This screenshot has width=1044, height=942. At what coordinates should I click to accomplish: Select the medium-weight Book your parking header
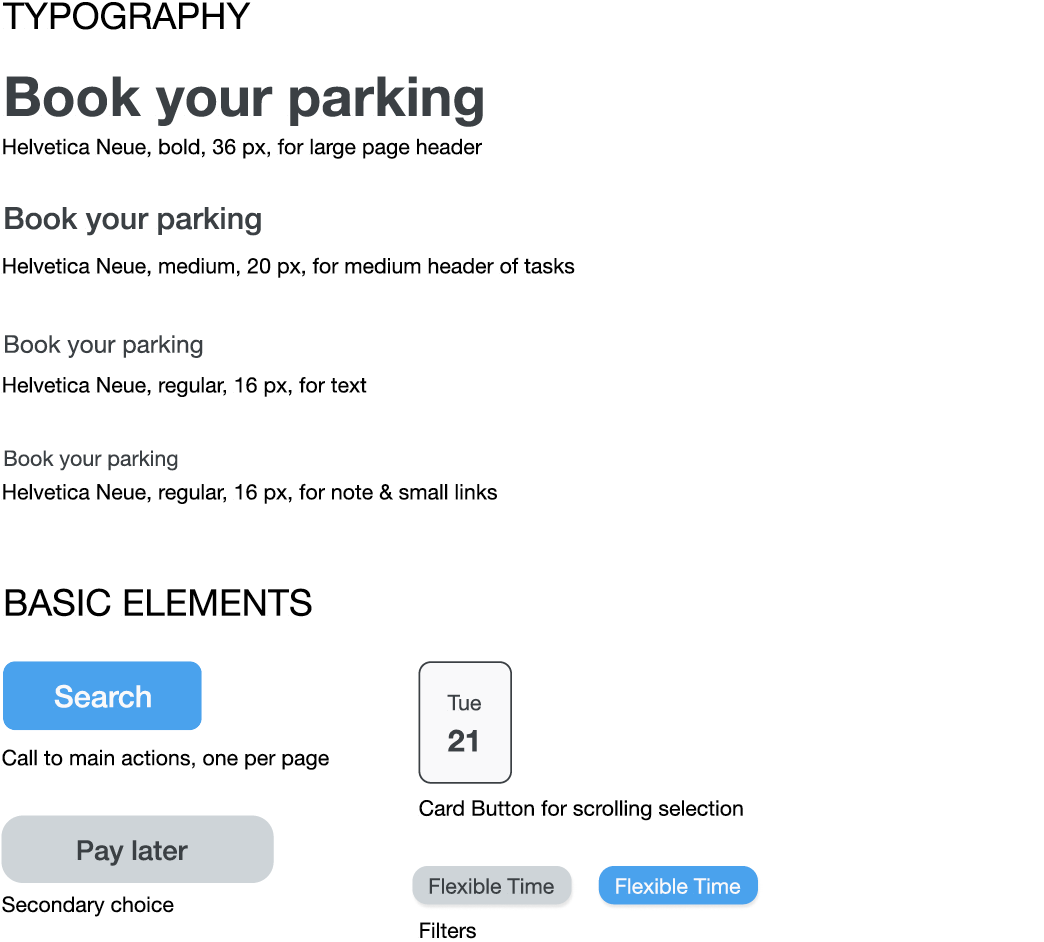pos(133,220)
